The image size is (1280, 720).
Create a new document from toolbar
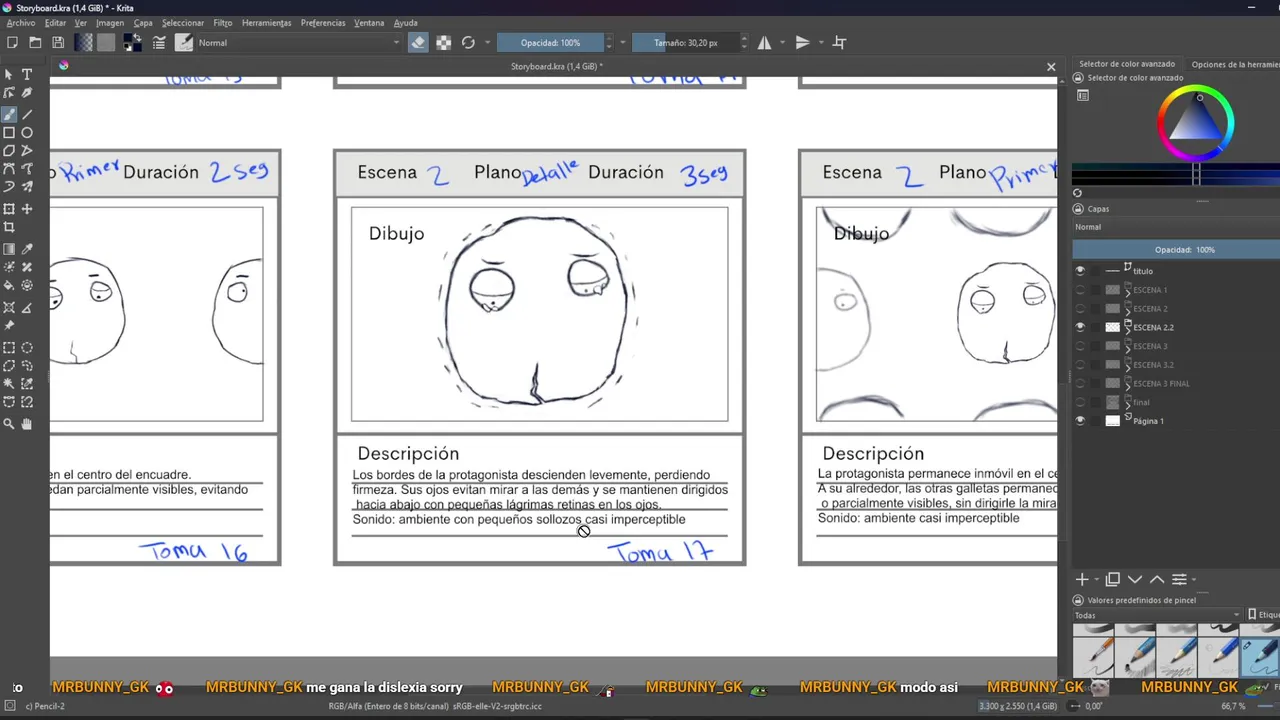point(12,42)
